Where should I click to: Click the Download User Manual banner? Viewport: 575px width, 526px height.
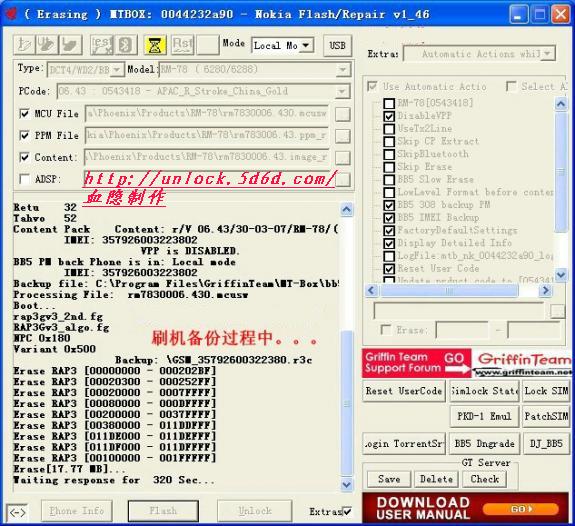[x=465, y=508]
